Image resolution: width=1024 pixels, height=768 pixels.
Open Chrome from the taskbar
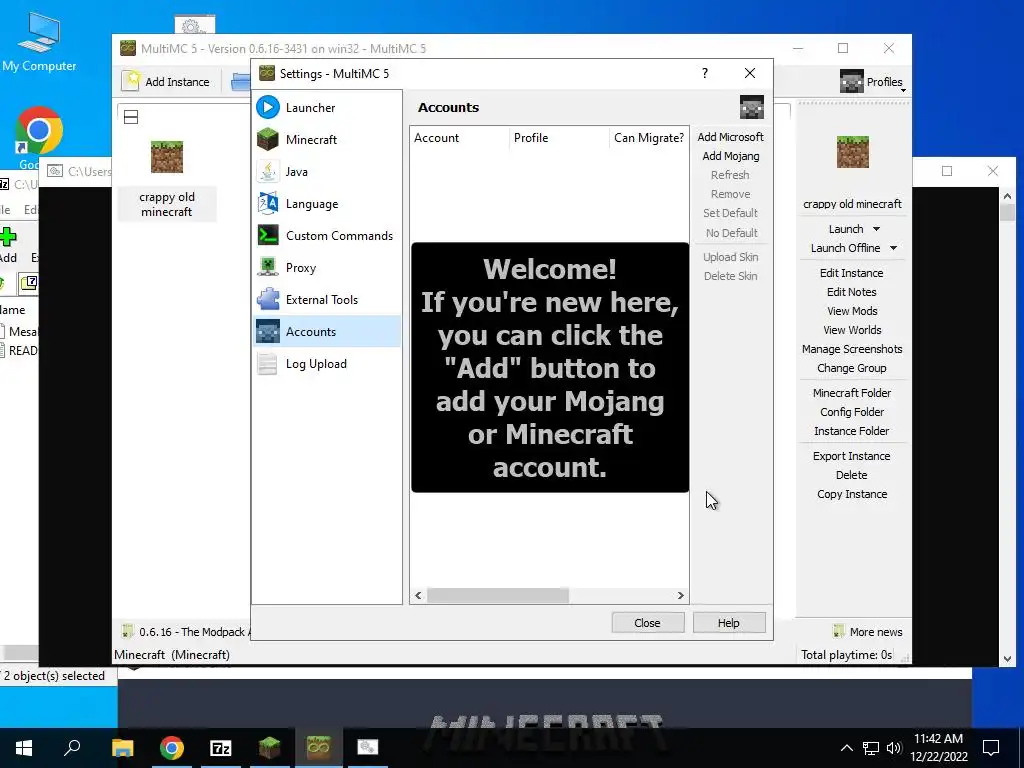[x=171, y=748]
